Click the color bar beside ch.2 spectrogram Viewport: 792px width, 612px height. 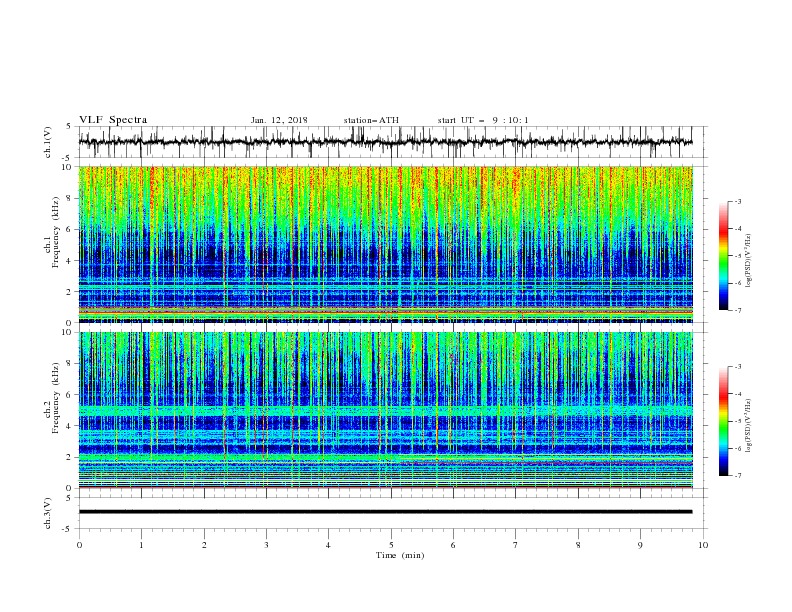pos(724,421)
